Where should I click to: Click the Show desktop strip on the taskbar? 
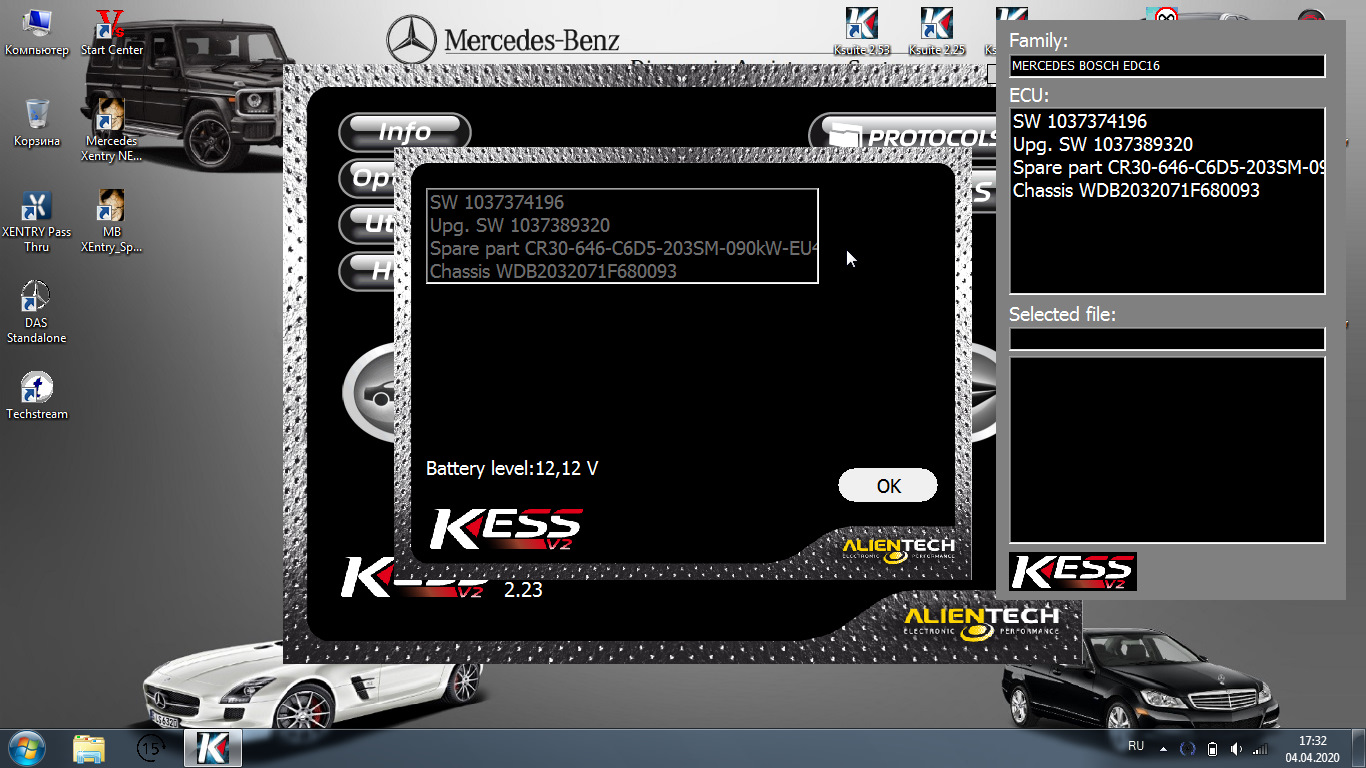click(1359, 748)
